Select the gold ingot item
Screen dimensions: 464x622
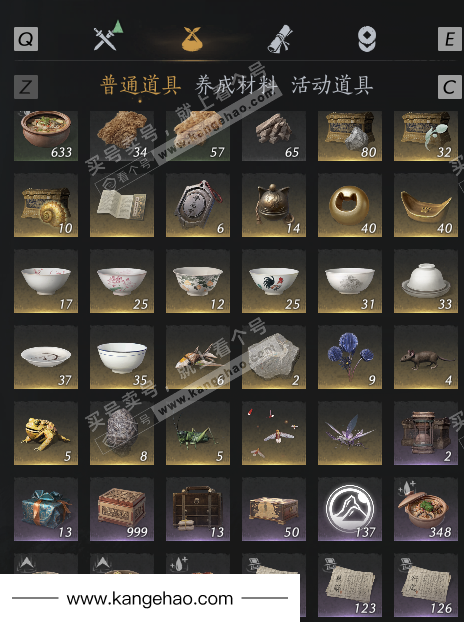click(426, 205)
